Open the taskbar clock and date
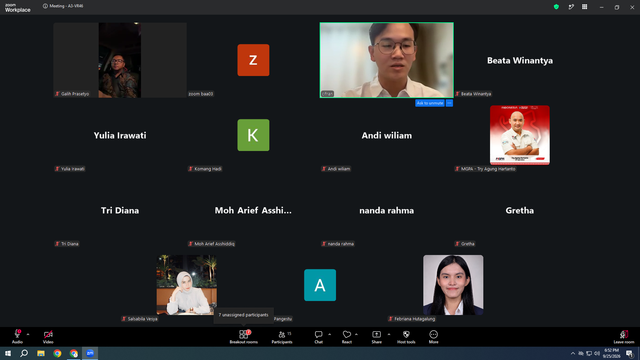This screenshot has height=360, width=640. coord(611,353)
